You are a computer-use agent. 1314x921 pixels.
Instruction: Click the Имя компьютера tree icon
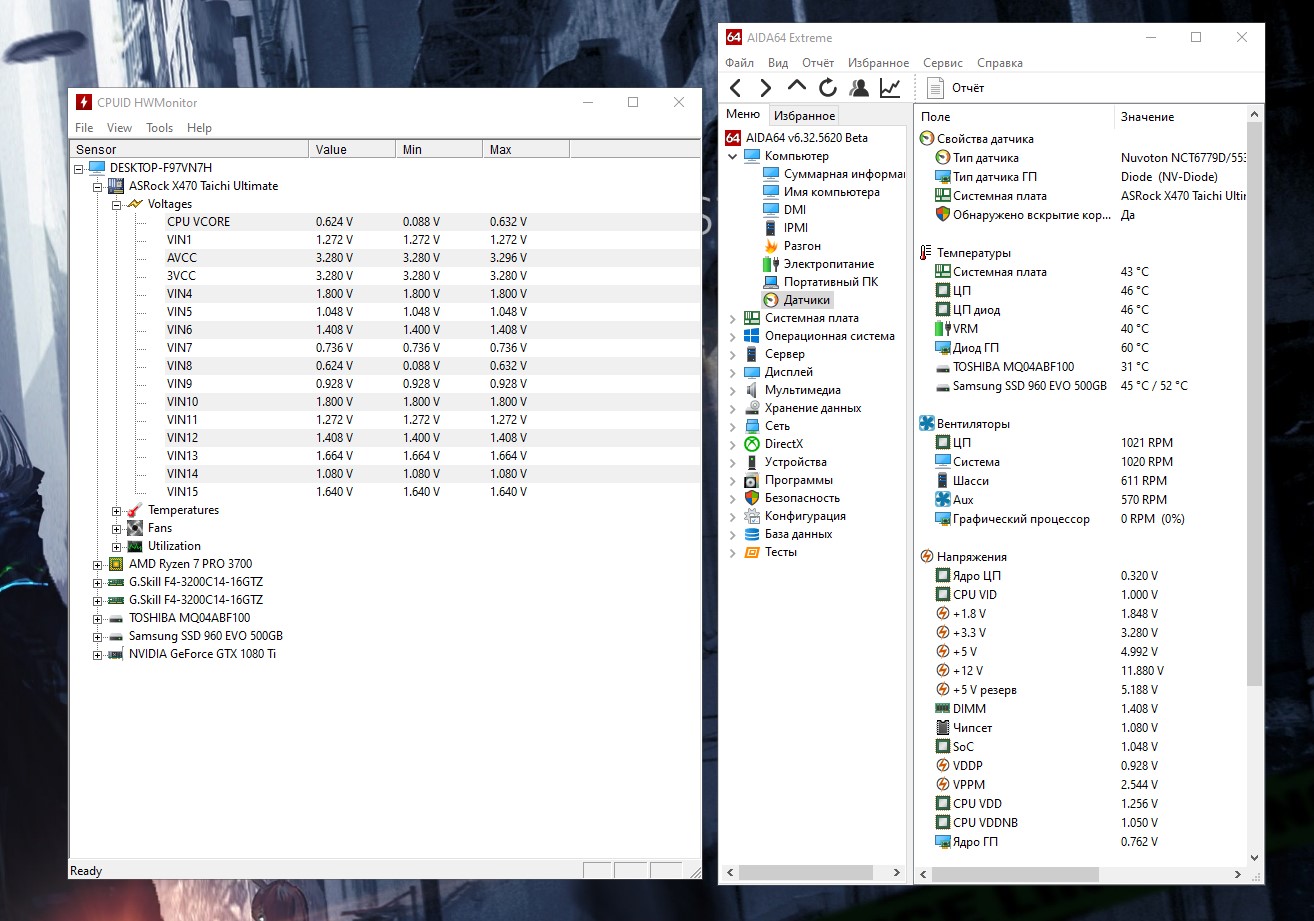click(x=771, y=192)
